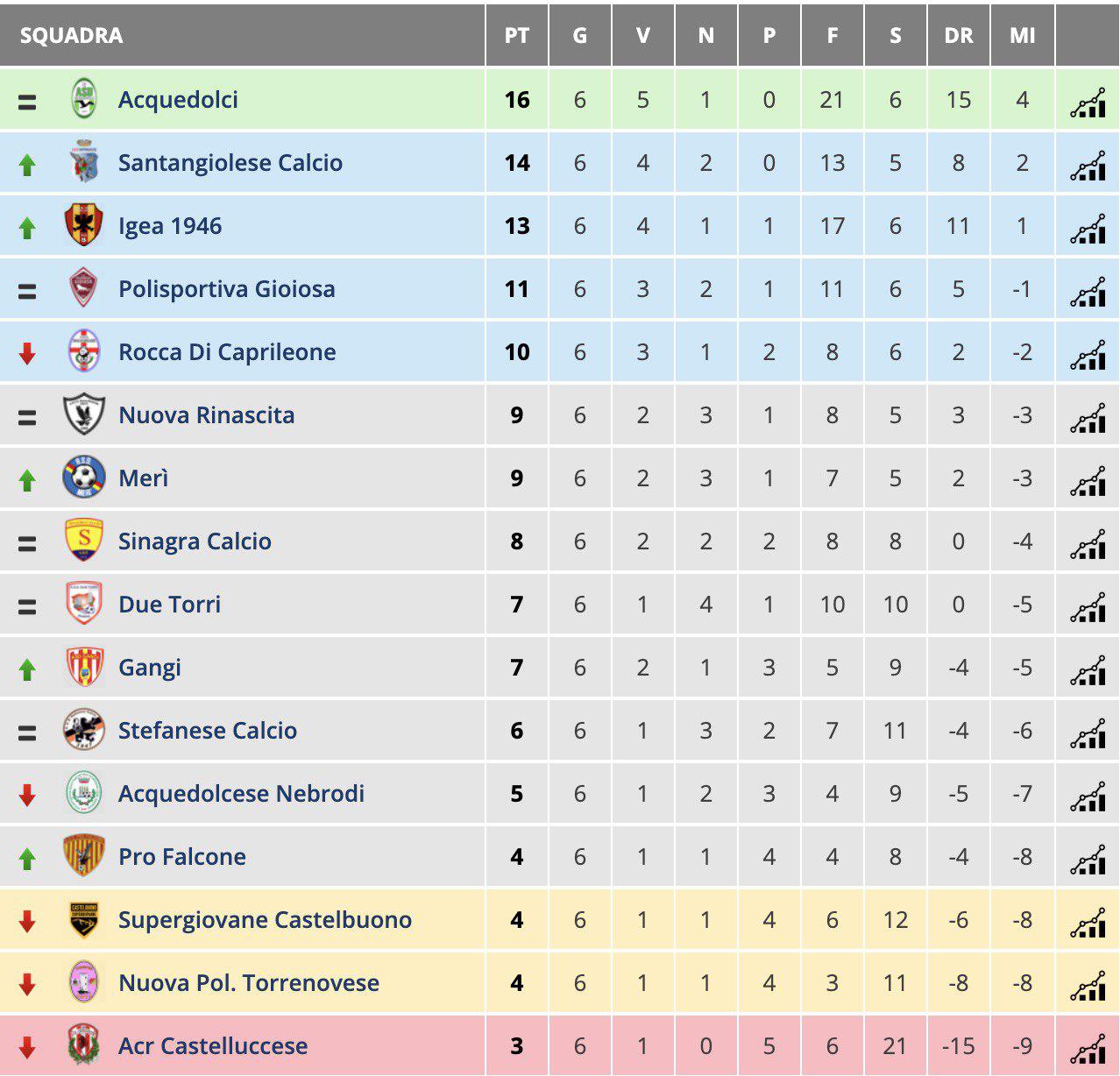Open the Due Torri team link
This screenshot has height=1076, width=1120.
tap(169, 605)
